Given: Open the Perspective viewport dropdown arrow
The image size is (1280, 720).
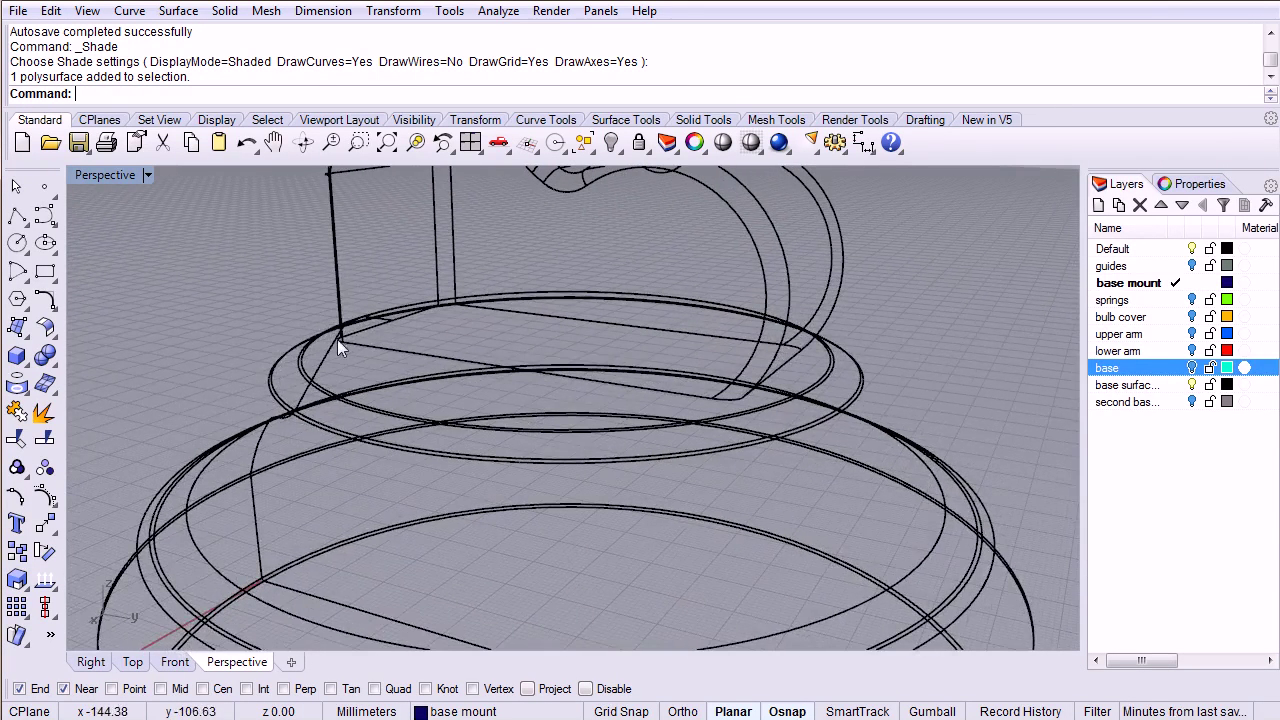Looking at the screenshot, I should tap(147, 176).
